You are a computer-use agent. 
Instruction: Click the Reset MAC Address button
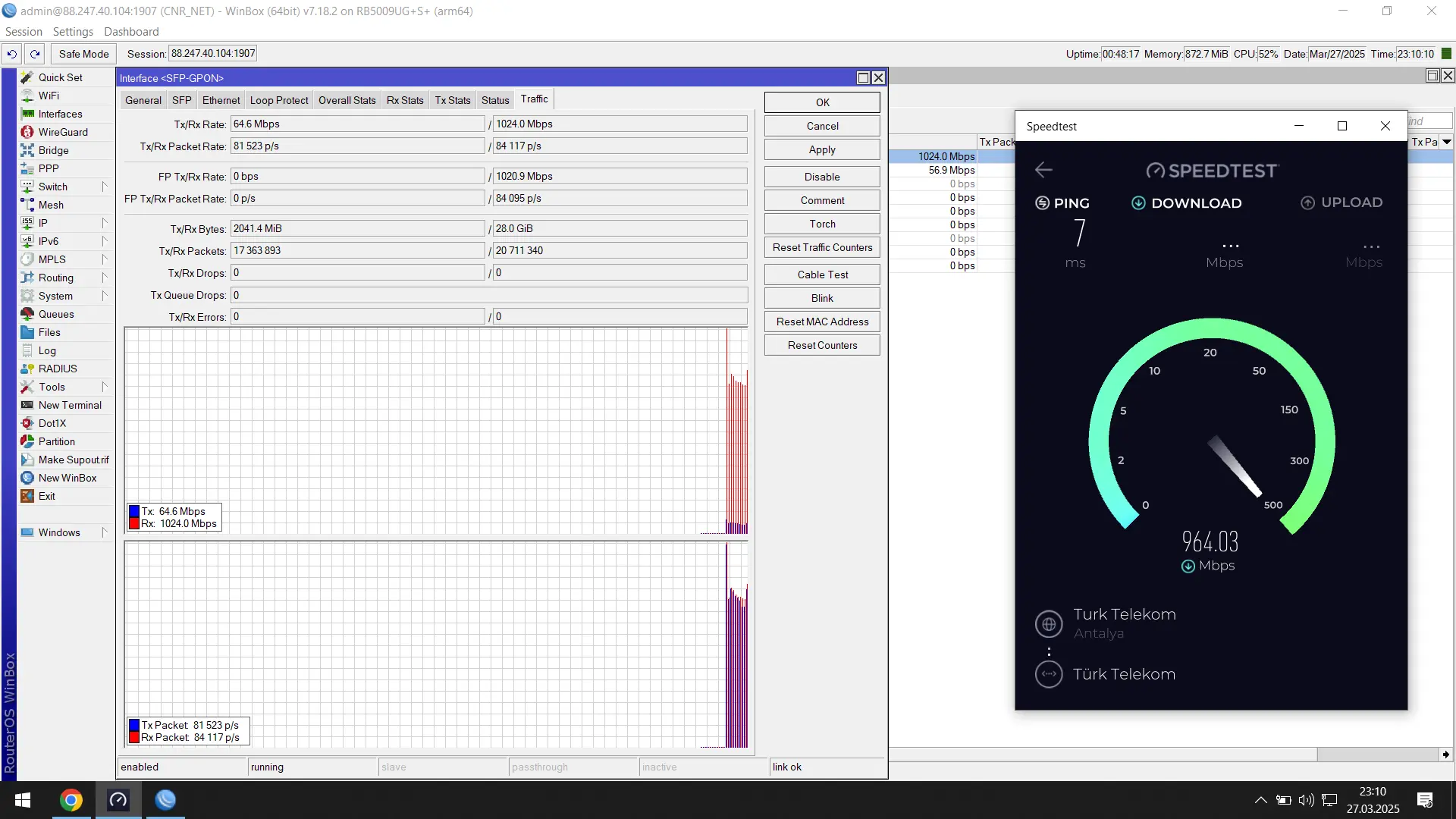point(822,322)
